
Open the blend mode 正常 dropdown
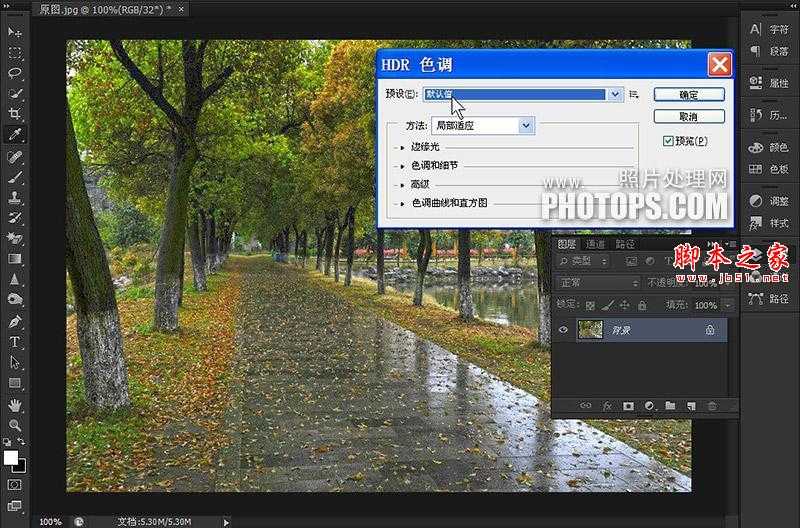tap(598, 283)
